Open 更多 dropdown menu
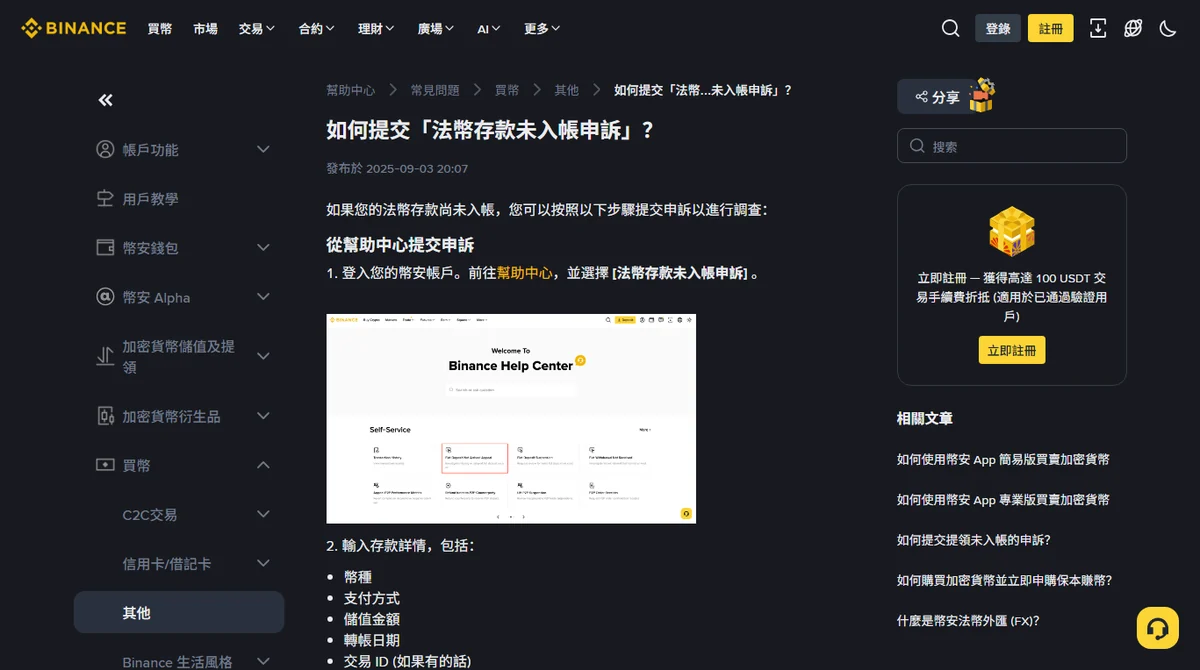 click(x=542, y=29)
